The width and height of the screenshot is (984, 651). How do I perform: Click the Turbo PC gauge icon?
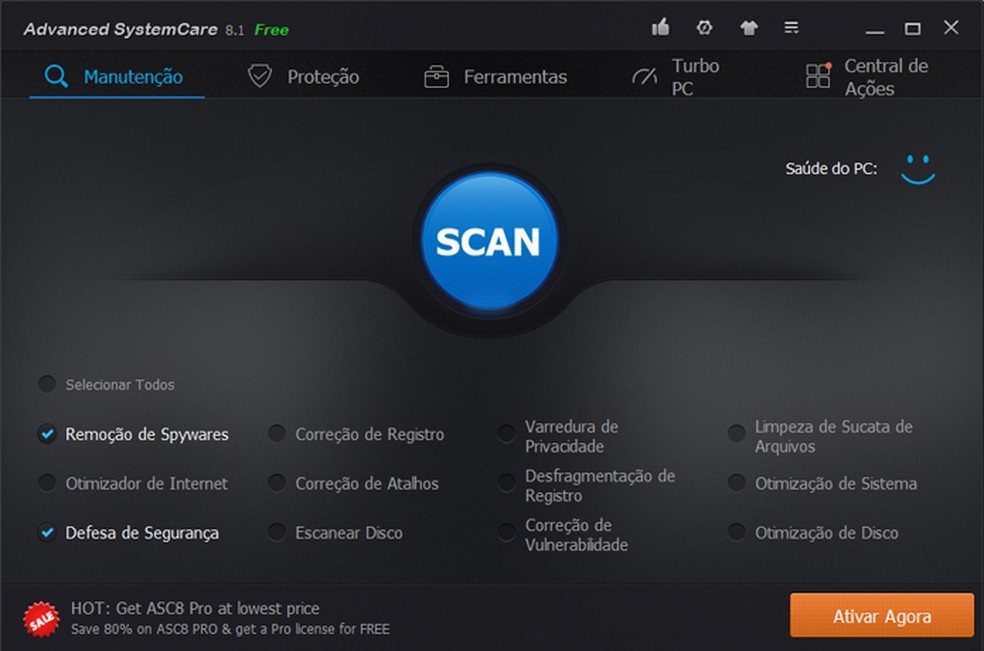pyautogui.click(x=645, y=75)
